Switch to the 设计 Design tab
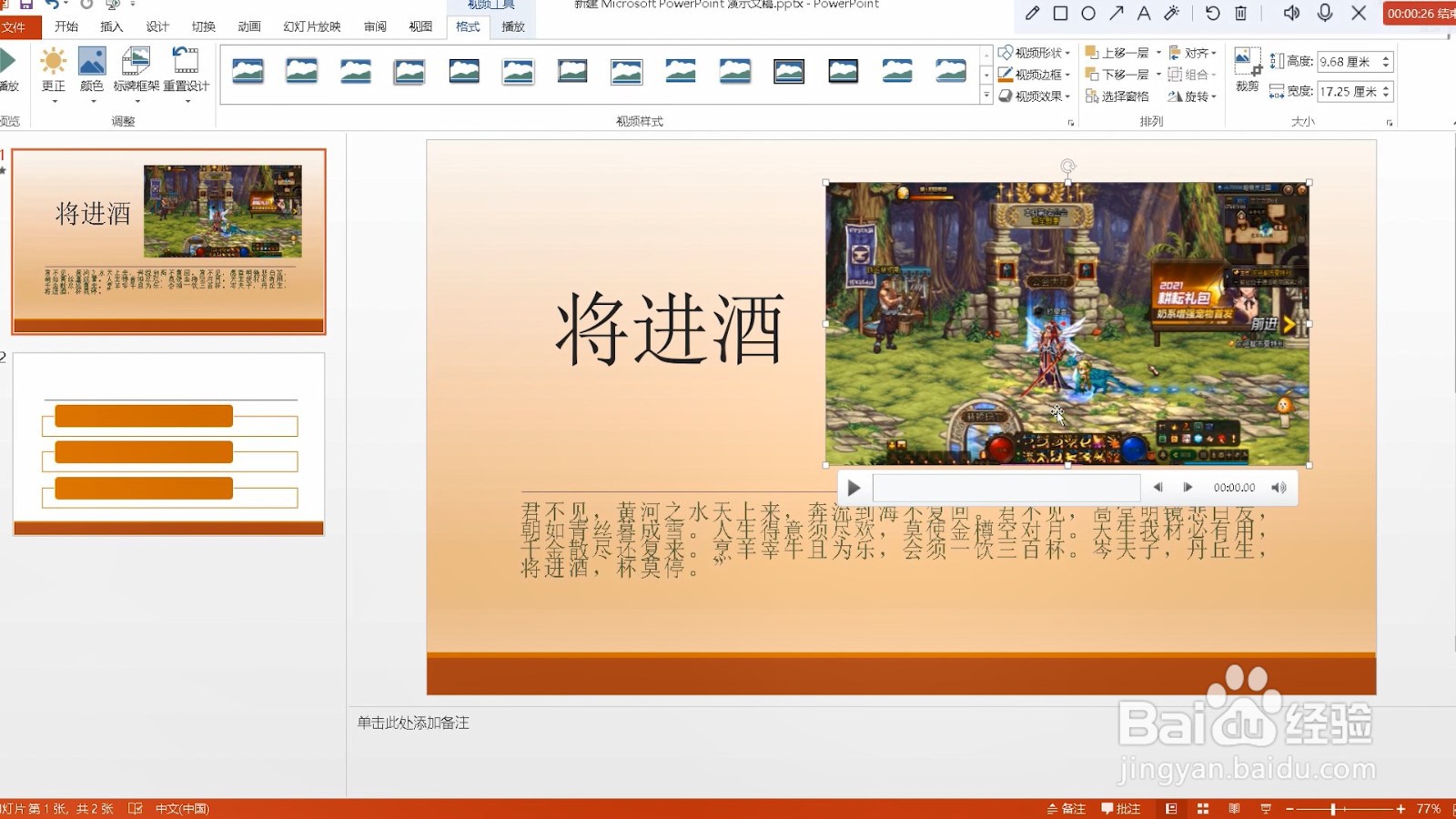1456x819 pixels. point(157,27)
